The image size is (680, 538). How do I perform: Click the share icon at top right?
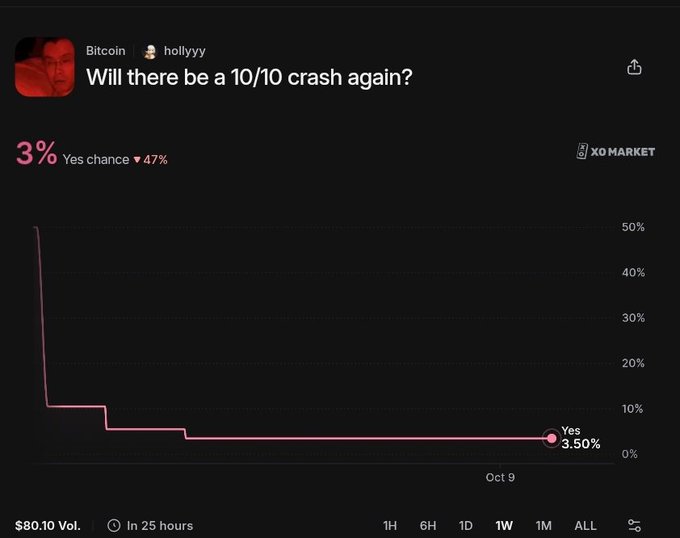pos(634,67)
